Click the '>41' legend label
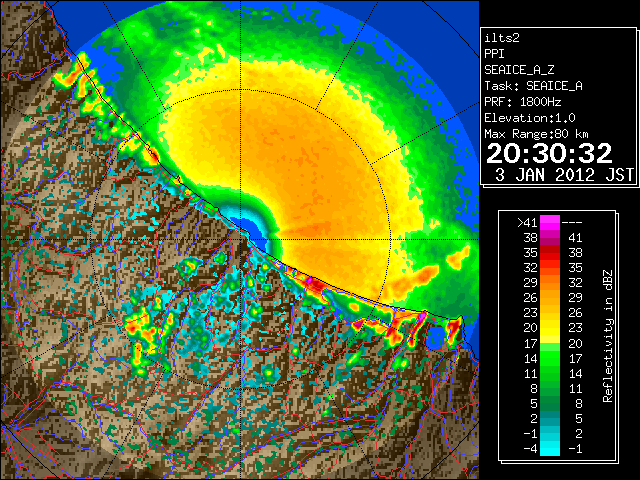 pos(527,223)
